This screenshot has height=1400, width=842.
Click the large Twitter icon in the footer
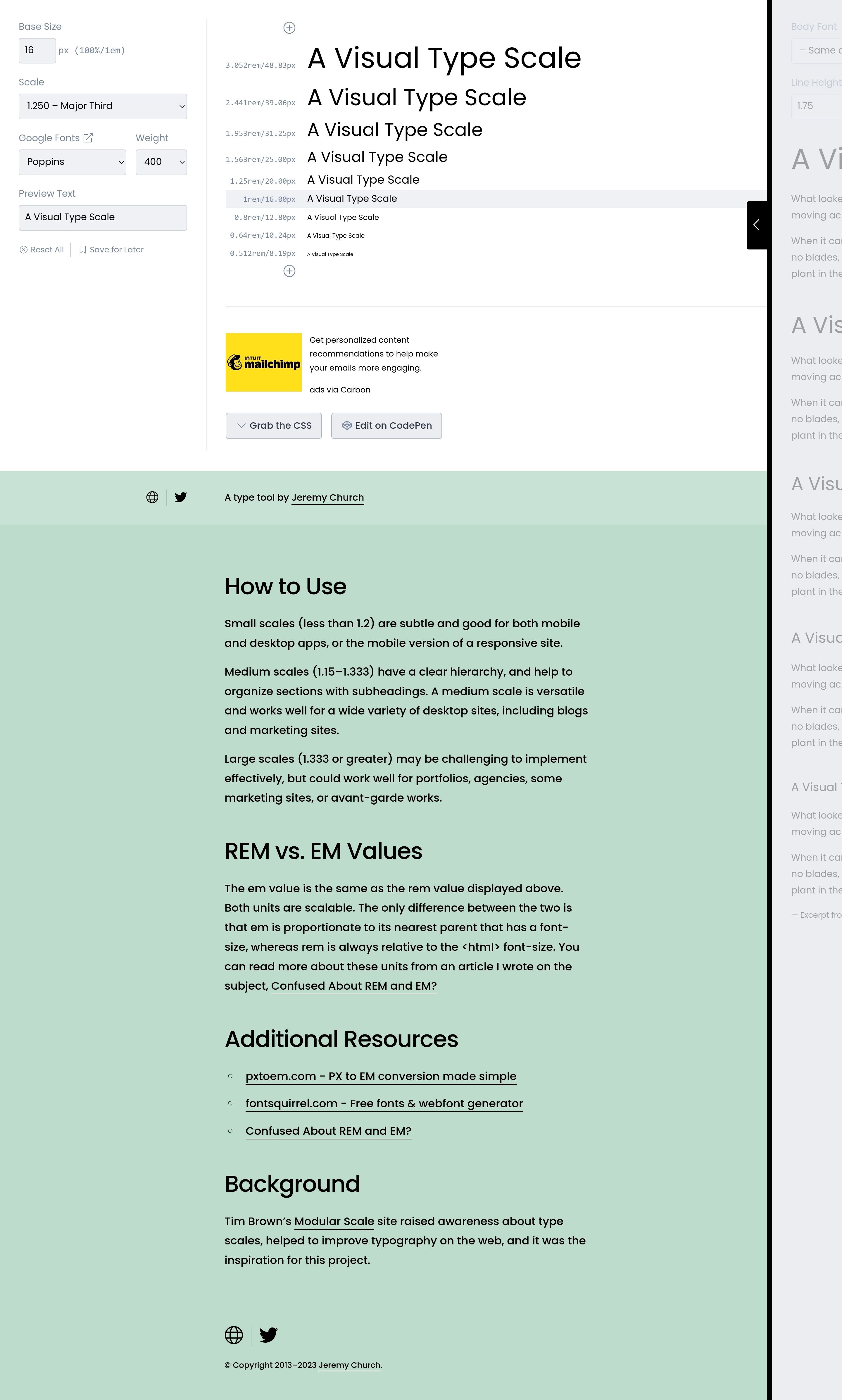tap(268, 1335)
